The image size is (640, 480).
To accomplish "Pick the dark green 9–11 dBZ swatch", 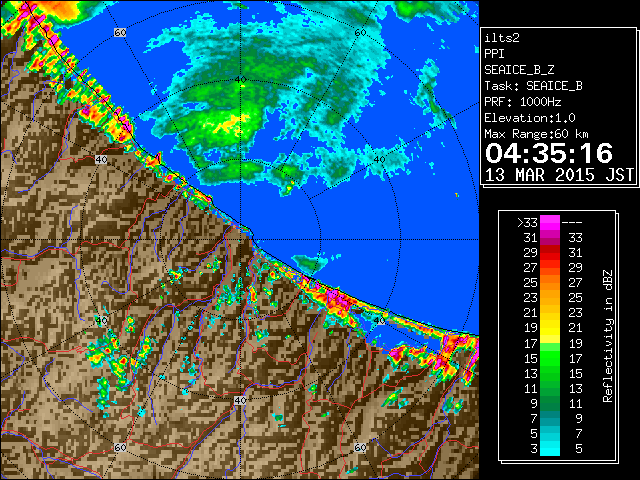I will (550, 403).
